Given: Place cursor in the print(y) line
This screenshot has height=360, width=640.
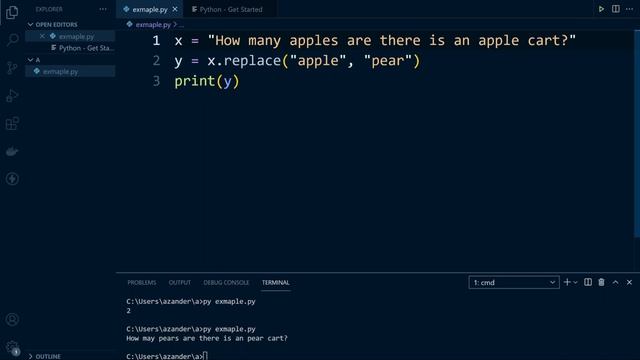Looking at the screenshot, I should 207,81.
